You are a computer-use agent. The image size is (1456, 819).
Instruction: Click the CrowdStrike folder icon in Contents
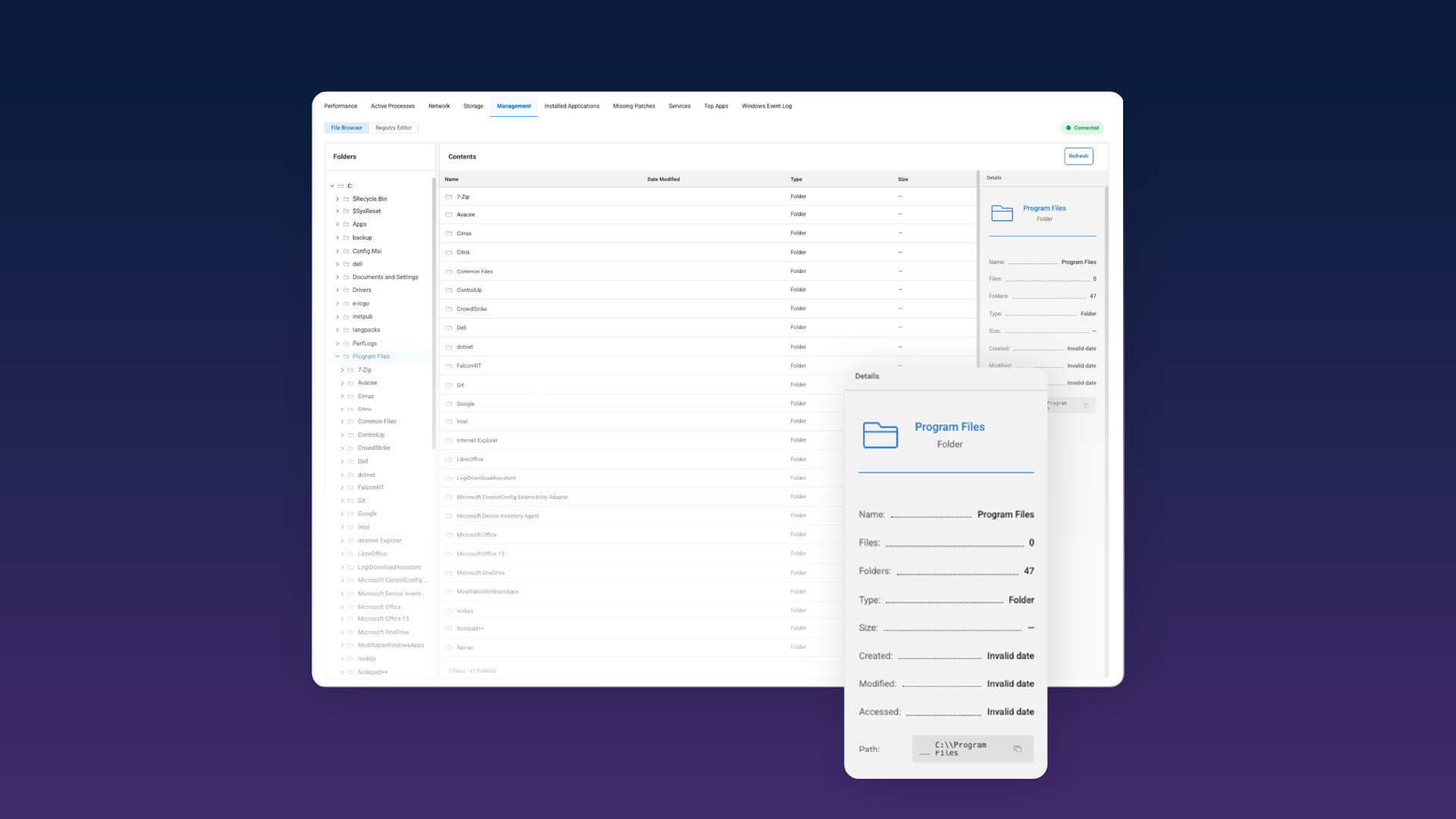tap(449, 309)
